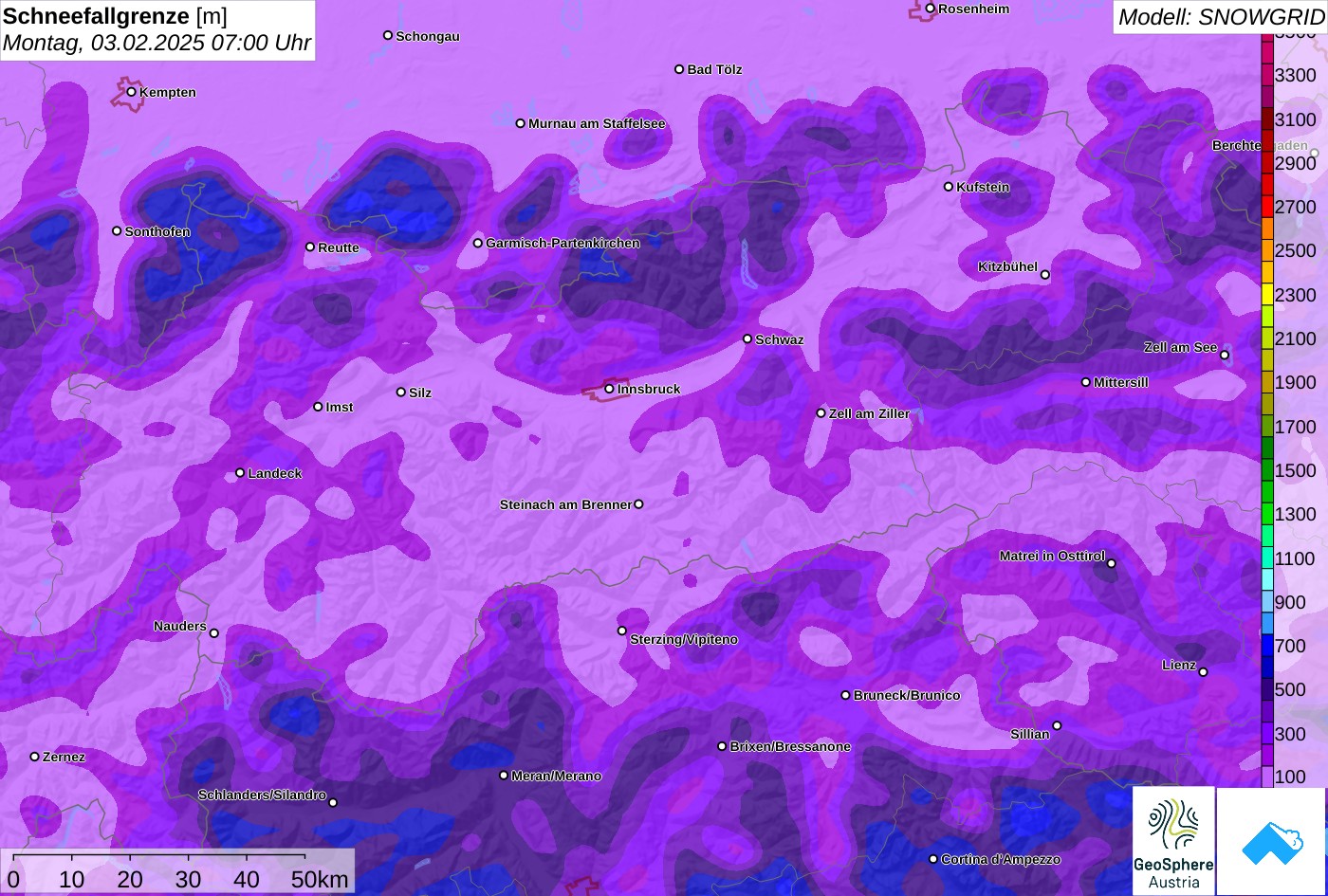
Task: Click the legend value '300'
Action: (x=1291, y=734)
